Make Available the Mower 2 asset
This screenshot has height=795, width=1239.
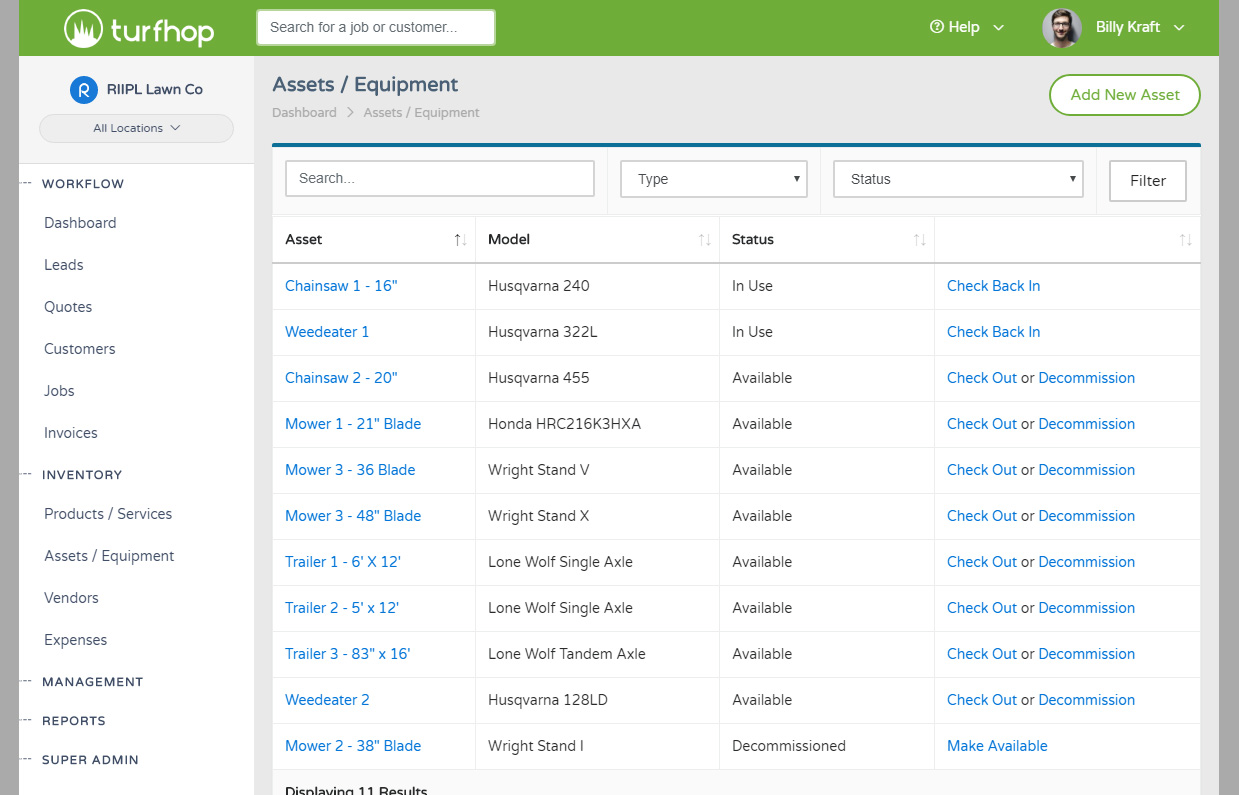[997, 745]
